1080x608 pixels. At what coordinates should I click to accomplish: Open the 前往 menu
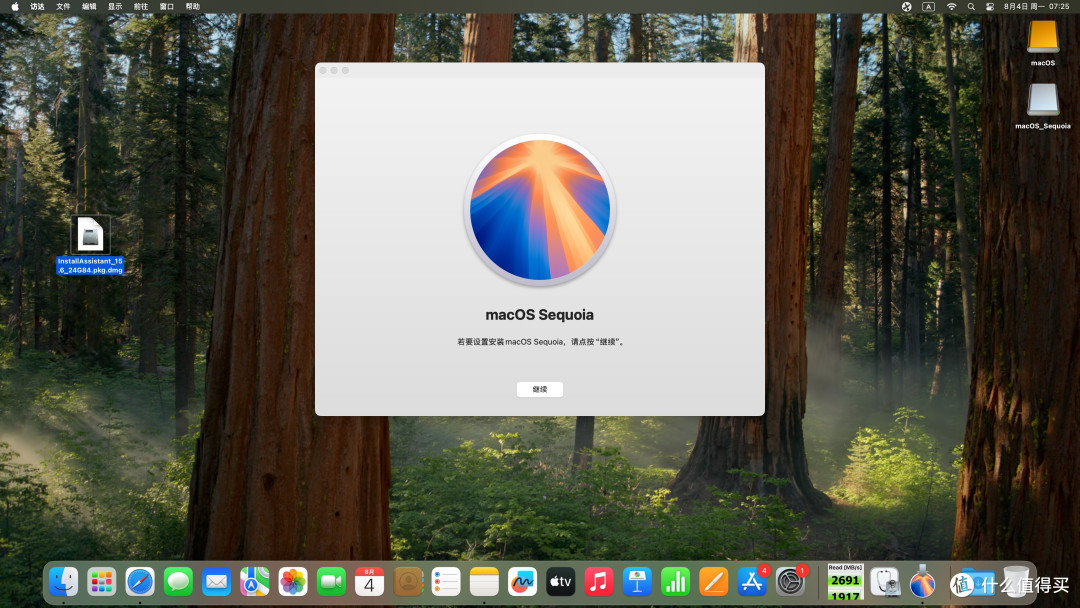tap(141, 6)
